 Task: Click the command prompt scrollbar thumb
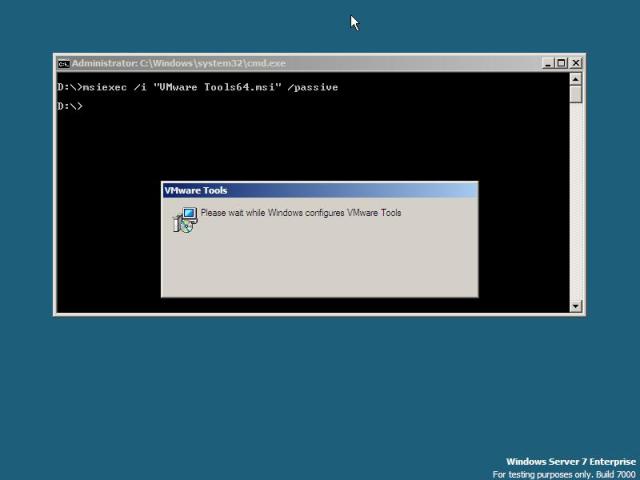pyautogui.click(x=576, y=94)
